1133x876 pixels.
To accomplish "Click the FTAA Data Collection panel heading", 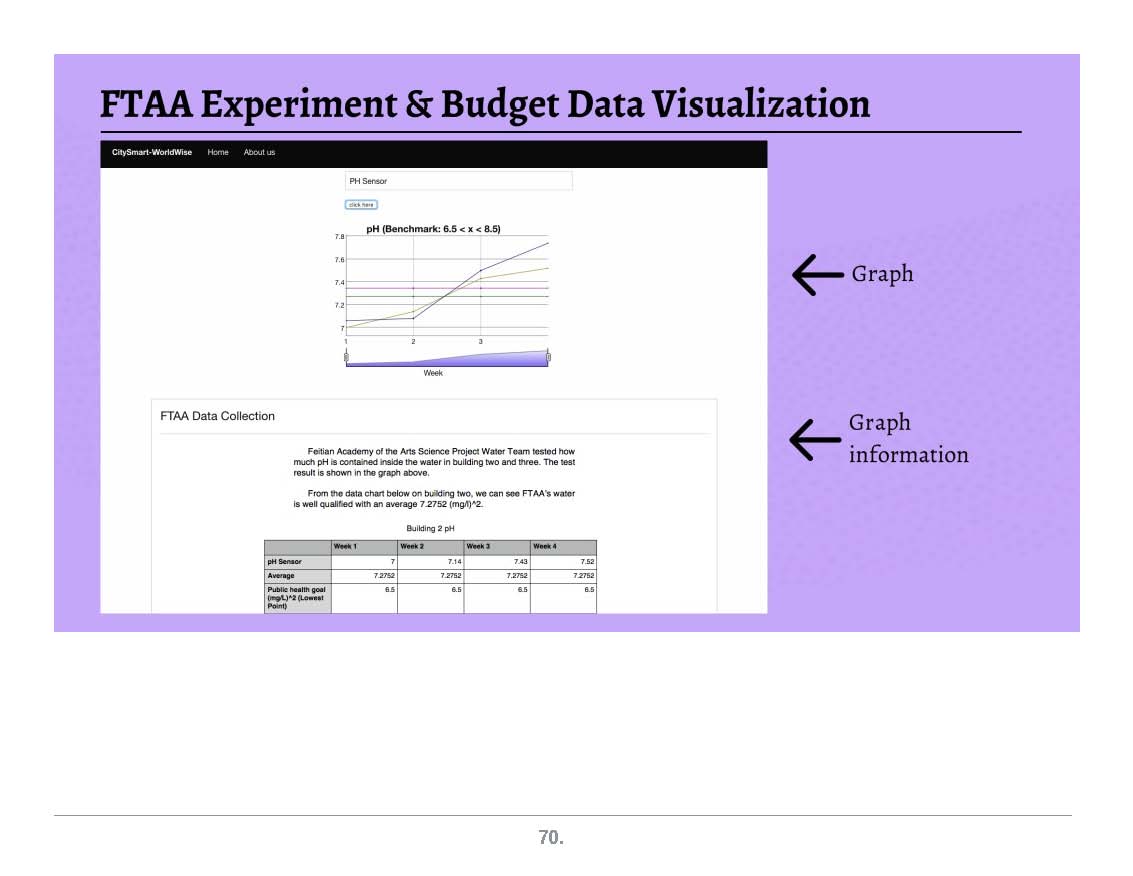I will tap(217, 416).
